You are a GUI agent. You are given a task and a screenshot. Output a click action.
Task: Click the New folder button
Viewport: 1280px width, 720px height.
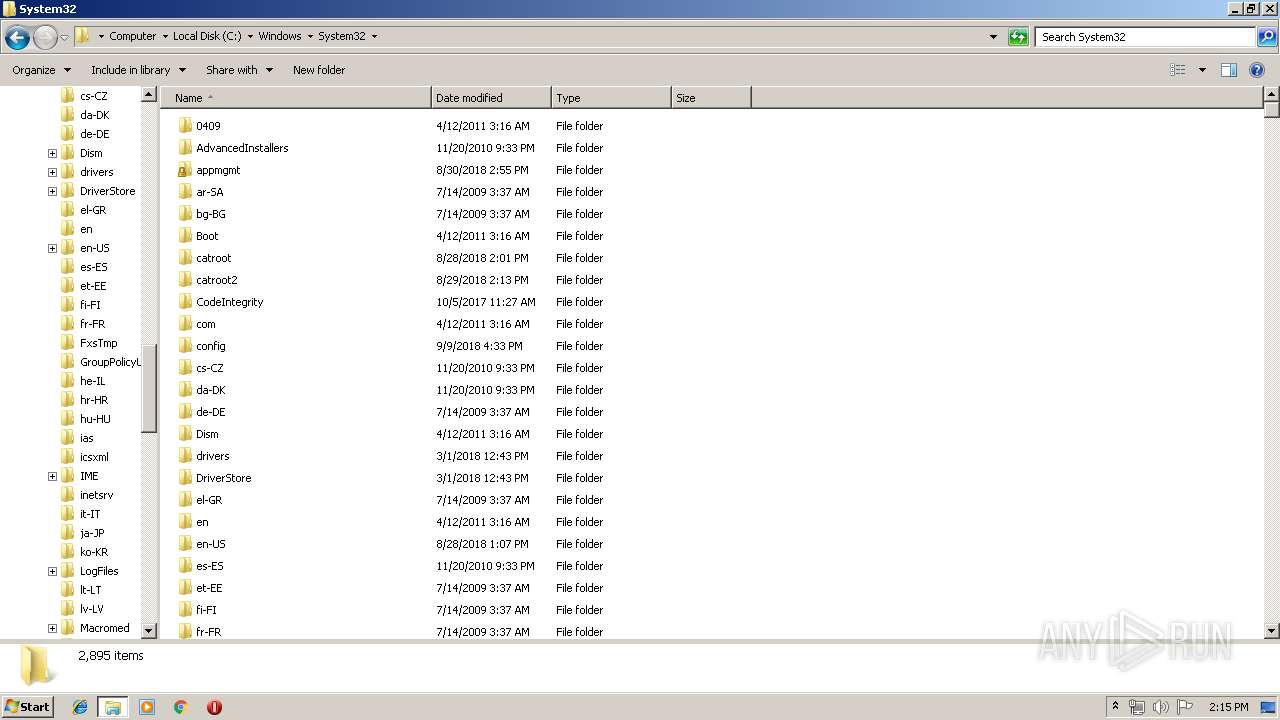319,70
